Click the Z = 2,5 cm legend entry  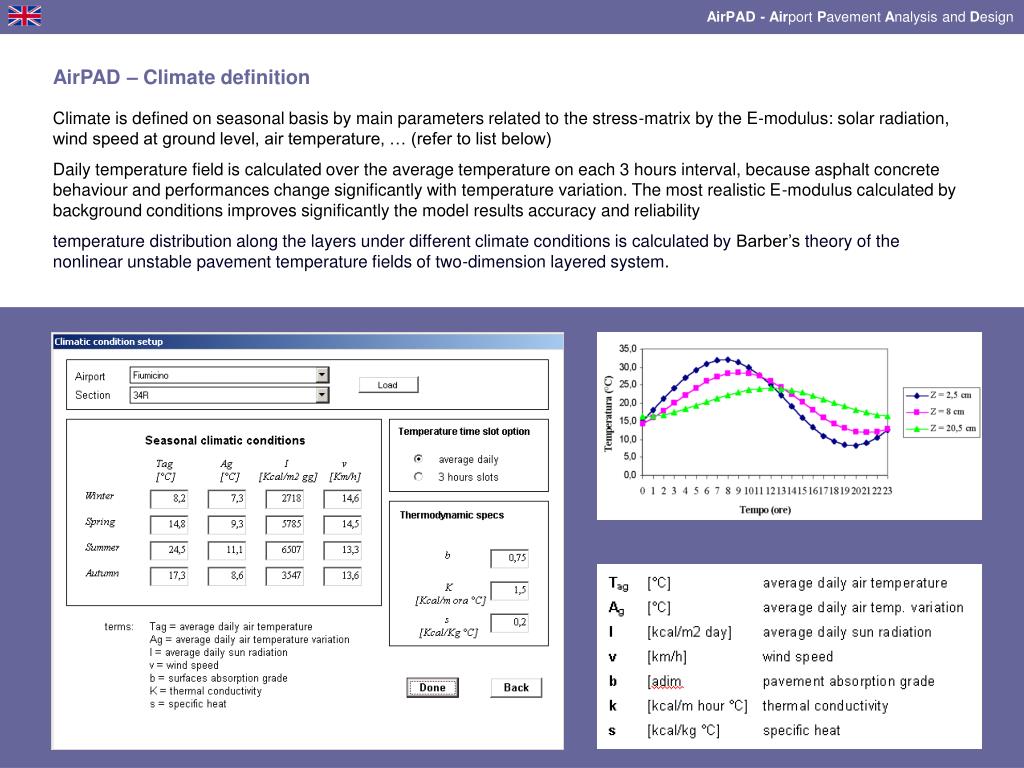coord(941,395)
